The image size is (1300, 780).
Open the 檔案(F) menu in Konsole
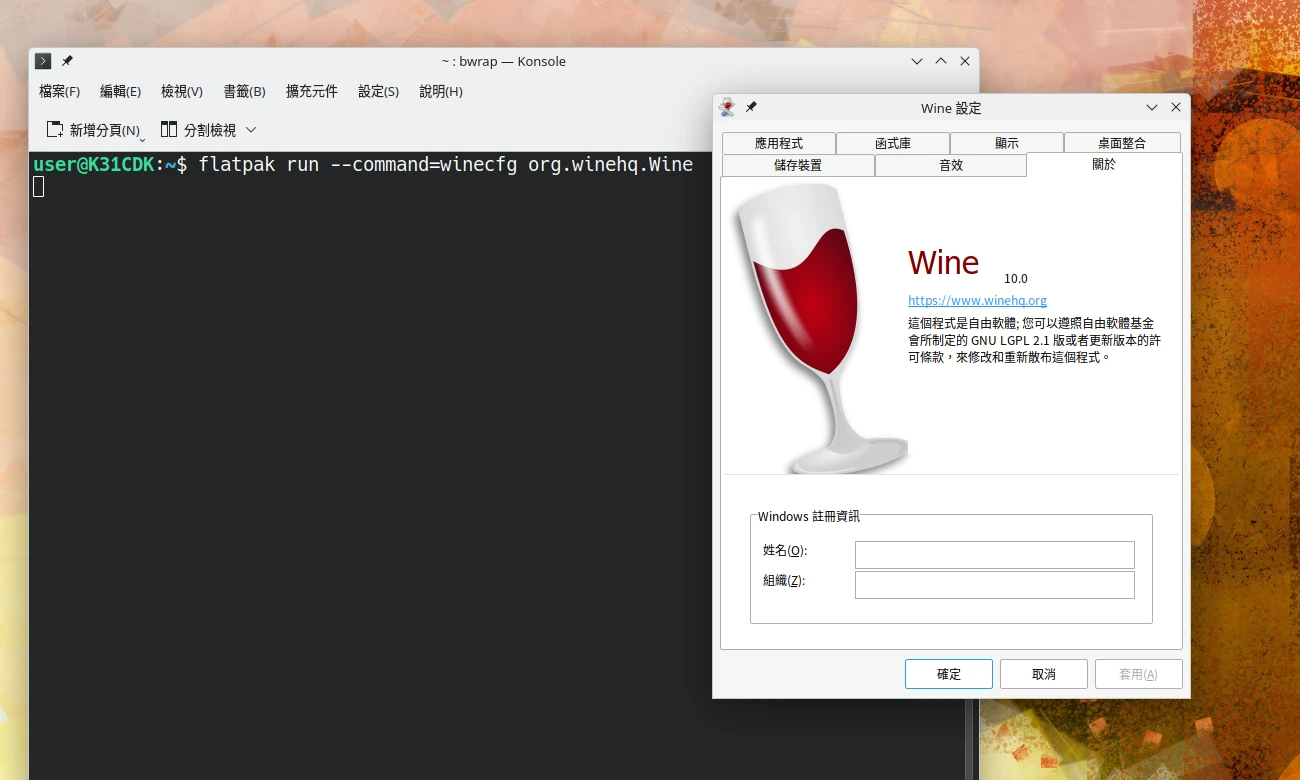[59, 91]
